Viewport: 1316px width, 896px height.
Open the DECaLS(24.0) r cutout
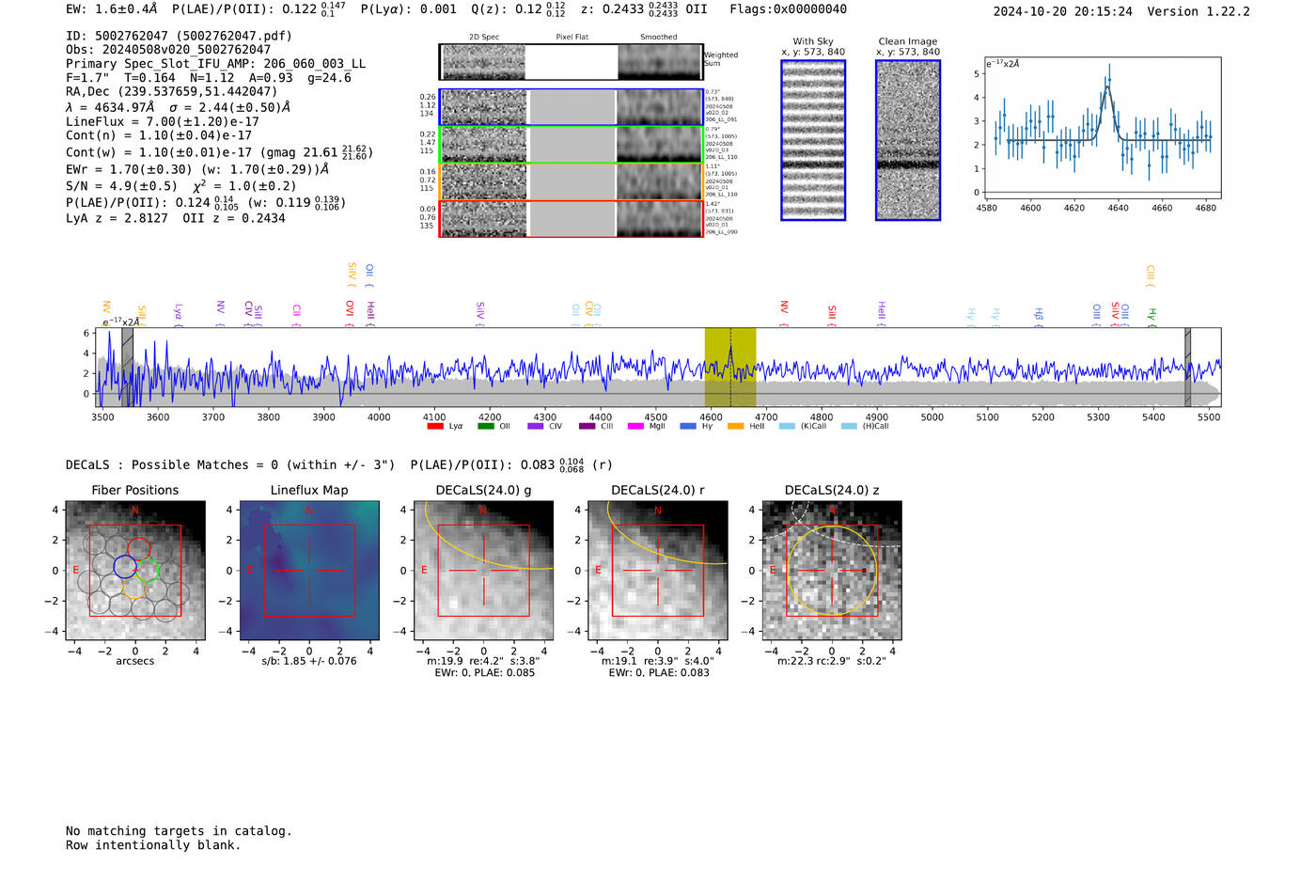657,571
